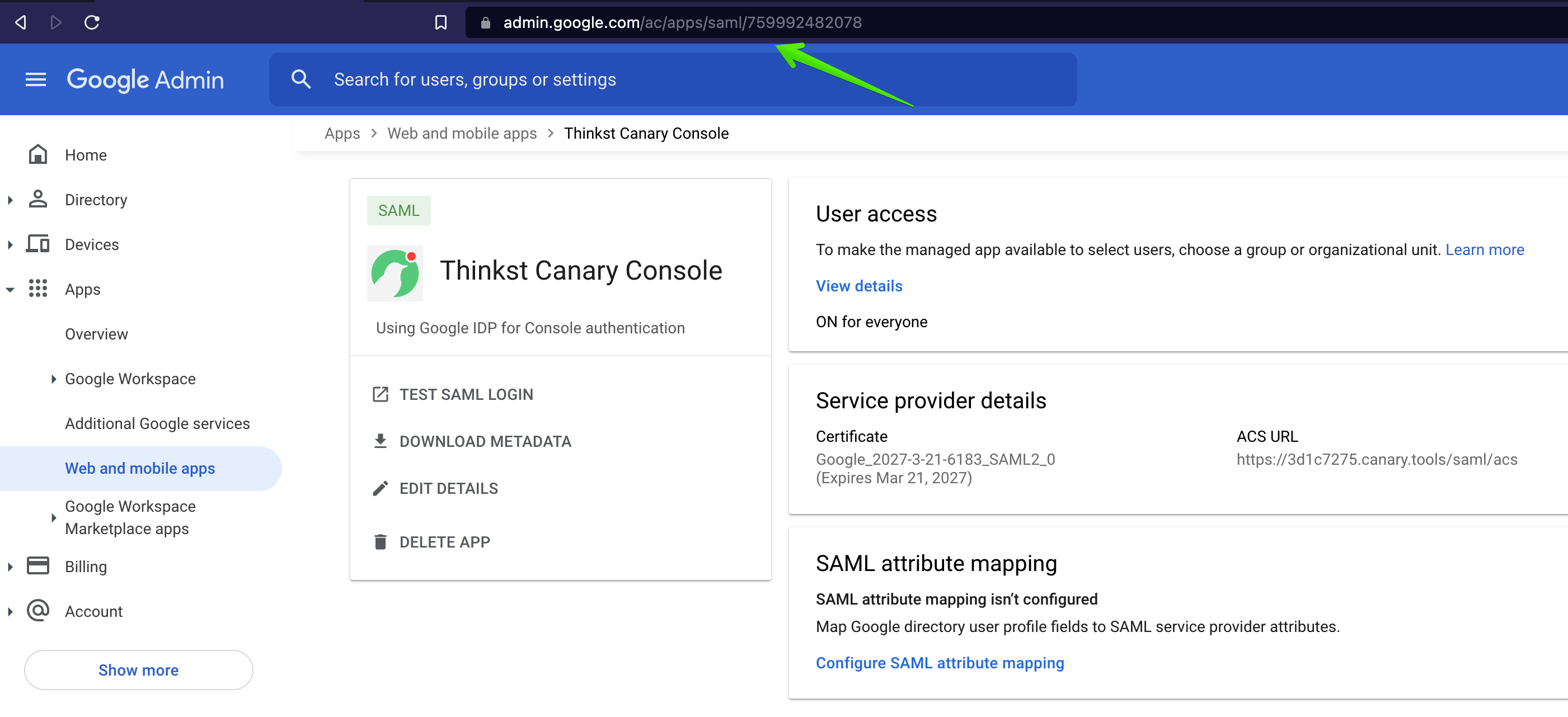Image resolution: width=1568 pixels, height=717 pixels.
Task: Click Apps in the breadcrumb
Action: pyautogui.click(x=342, y=133)
